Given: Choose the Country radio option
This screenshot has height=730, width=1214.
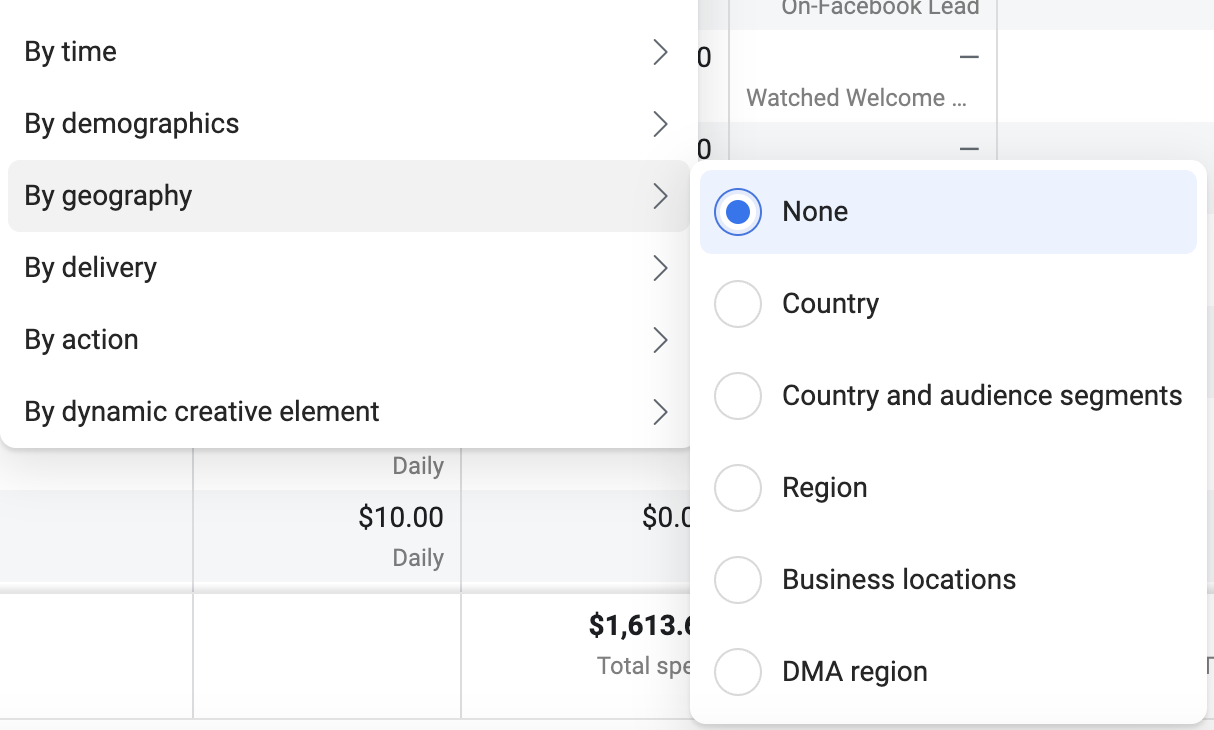Looking at the screenshot, I should pos(738,304).
